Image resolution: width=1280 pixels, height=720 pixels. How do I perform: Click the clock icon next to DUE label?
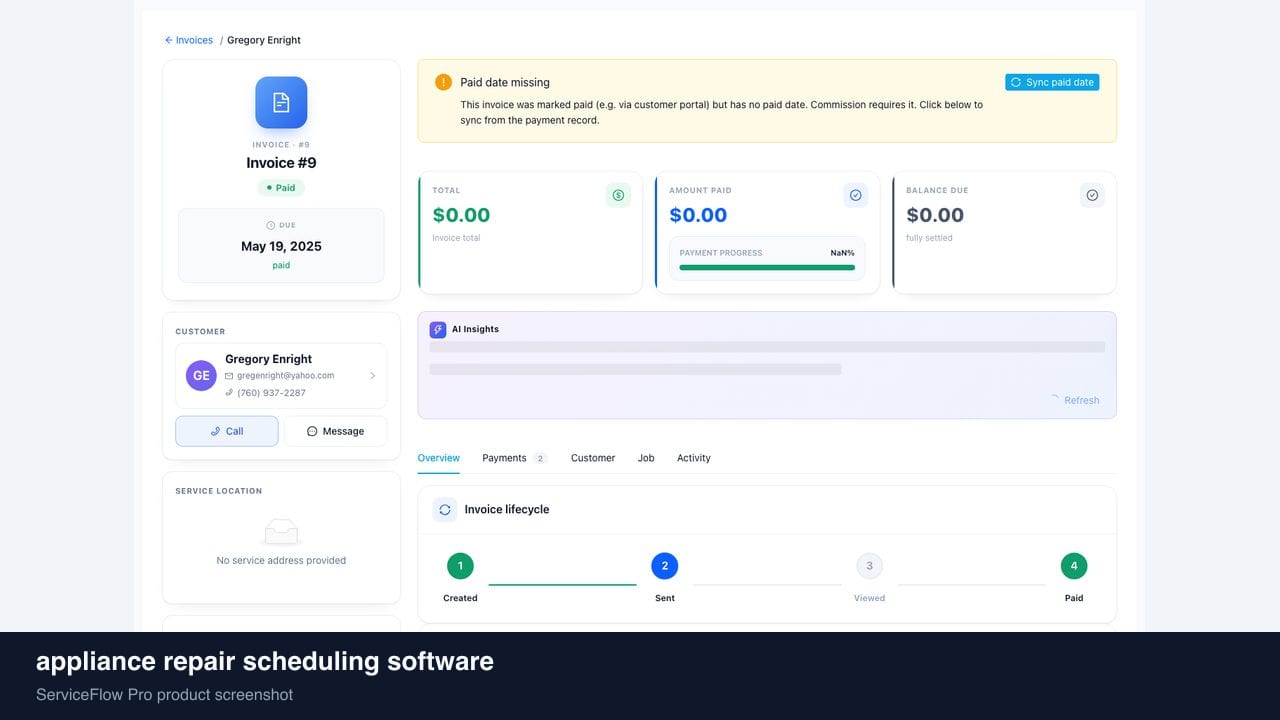coord(270,225)
